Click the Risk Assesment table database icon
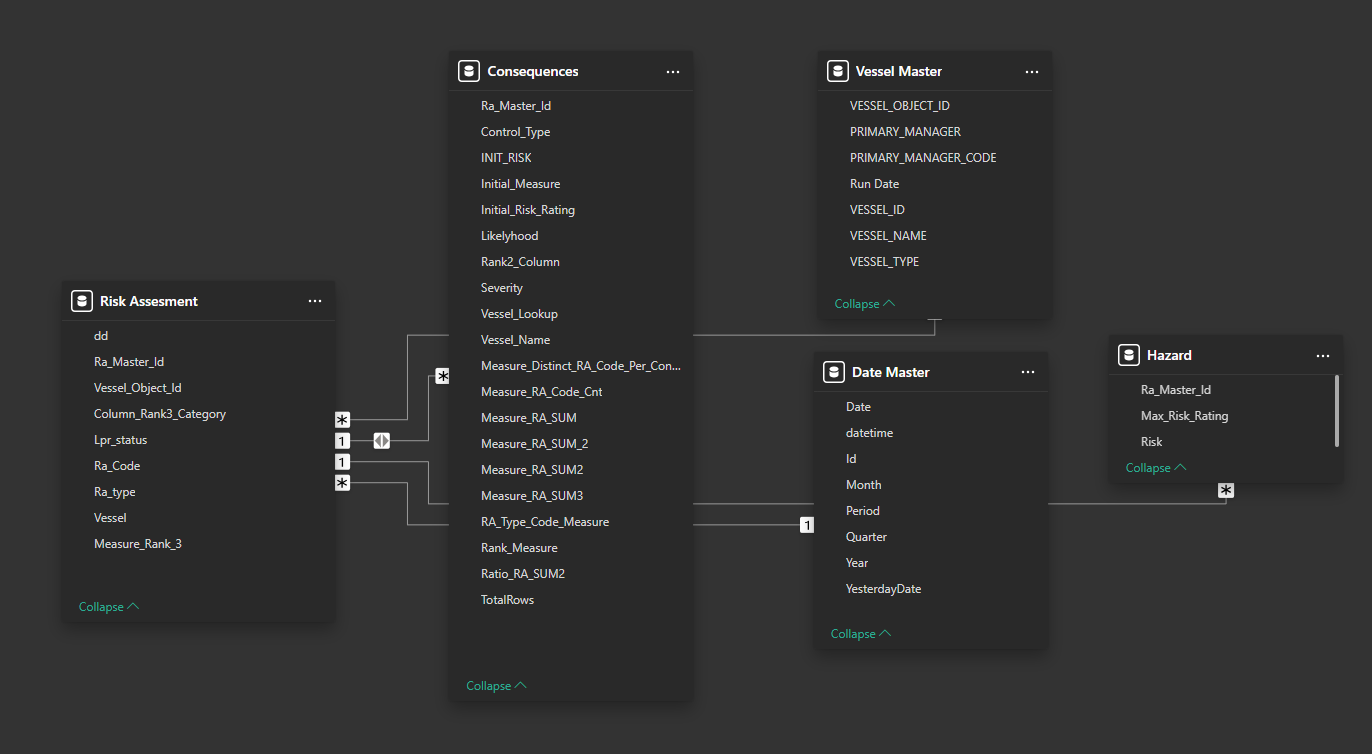This screenshot has width=1372, height=754. (x=82, y=301)
